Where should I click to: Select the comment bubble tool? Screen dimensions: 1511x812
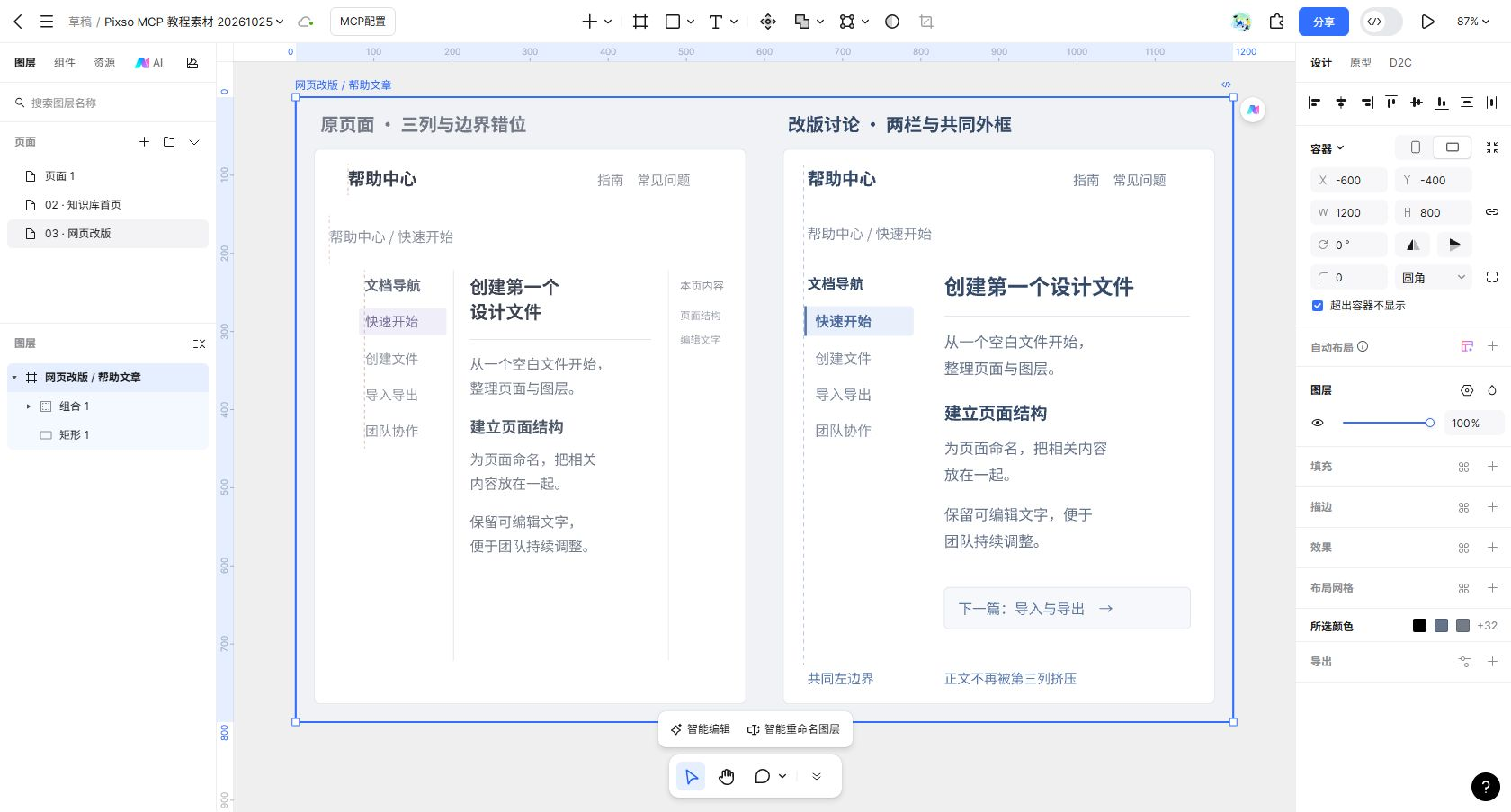coord(763,776)
